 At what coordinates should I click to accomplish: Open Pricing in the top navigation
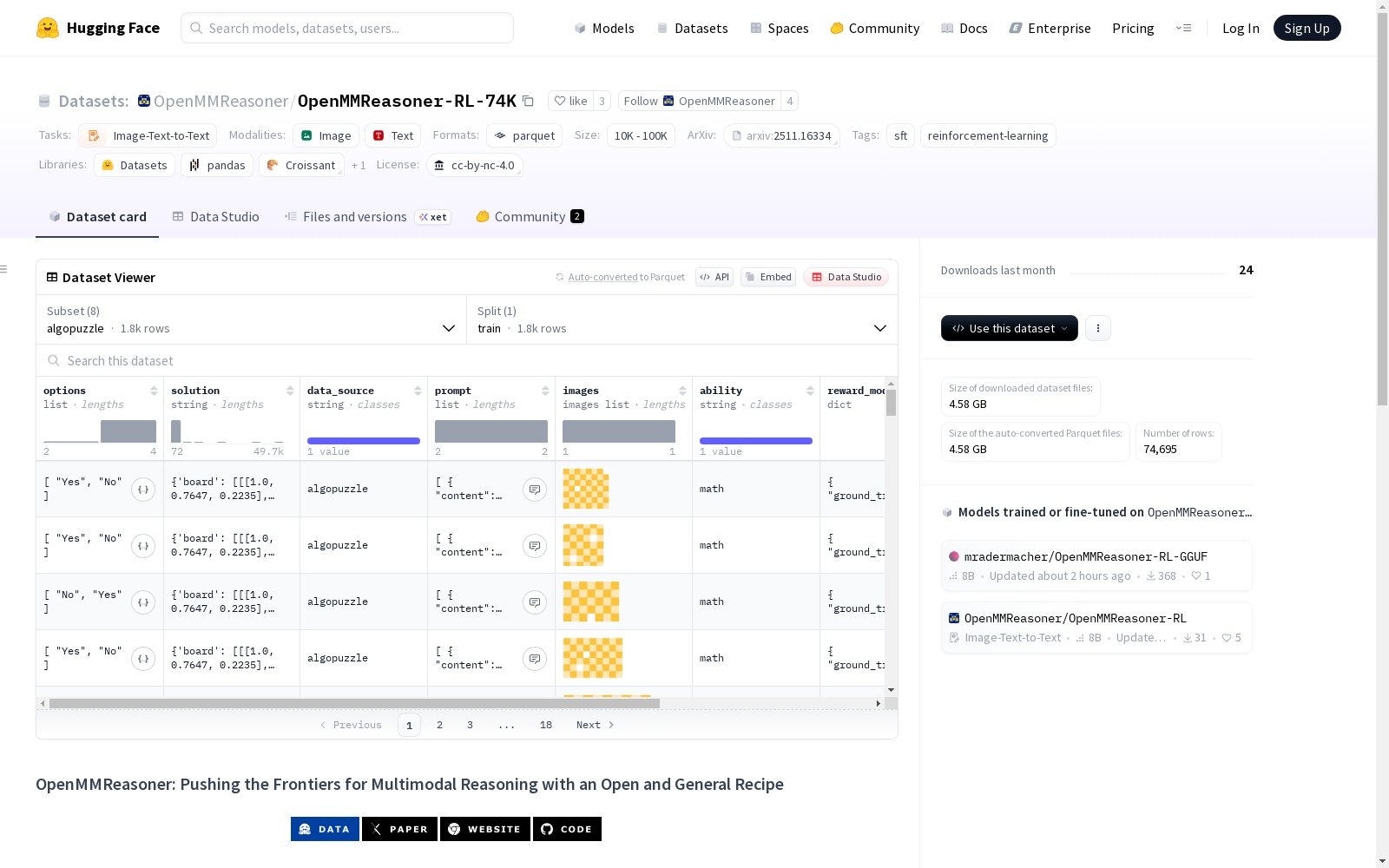click(1133, 28)
